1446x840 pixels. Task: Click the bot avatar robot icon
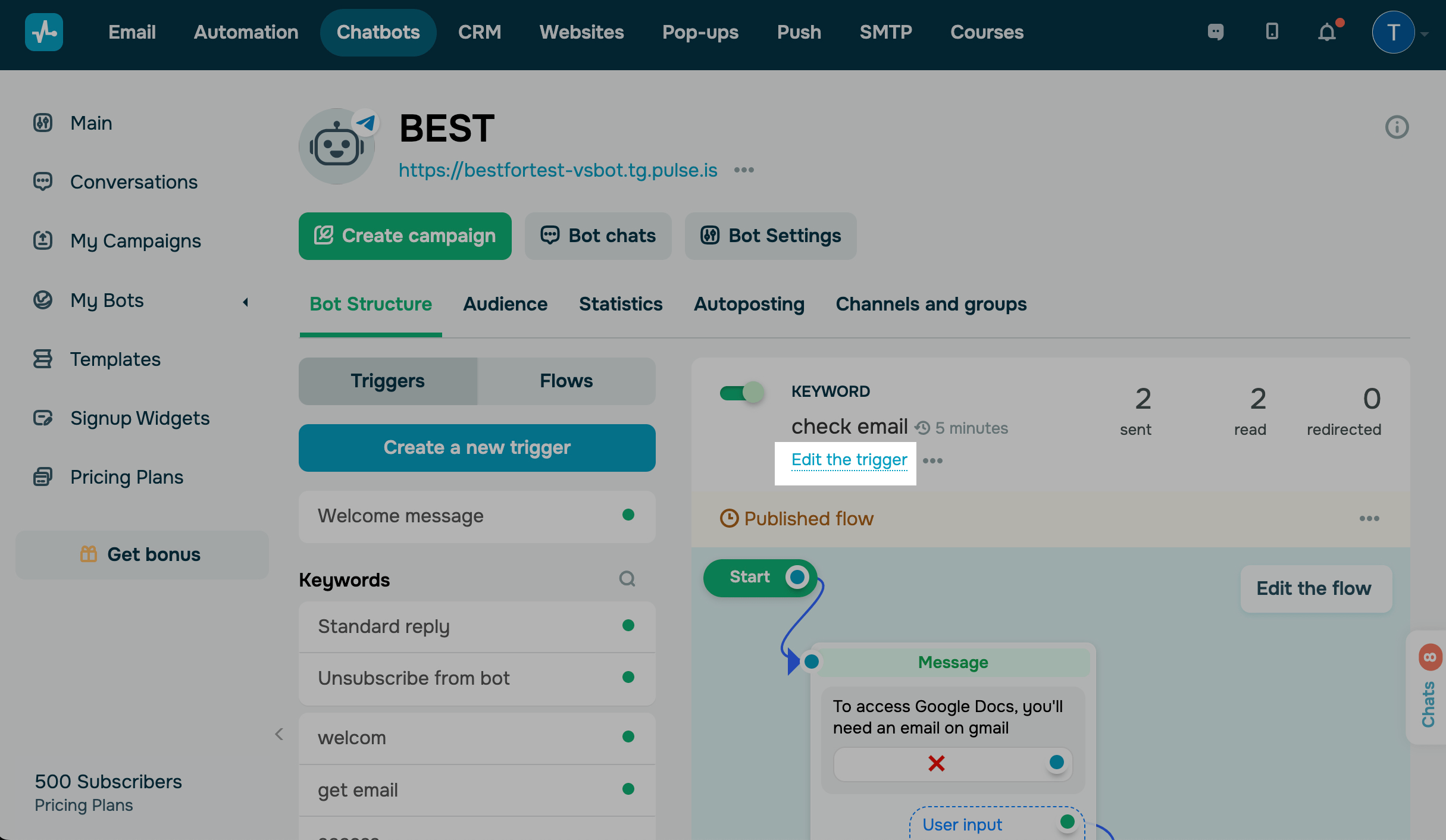tap(337, 146)
